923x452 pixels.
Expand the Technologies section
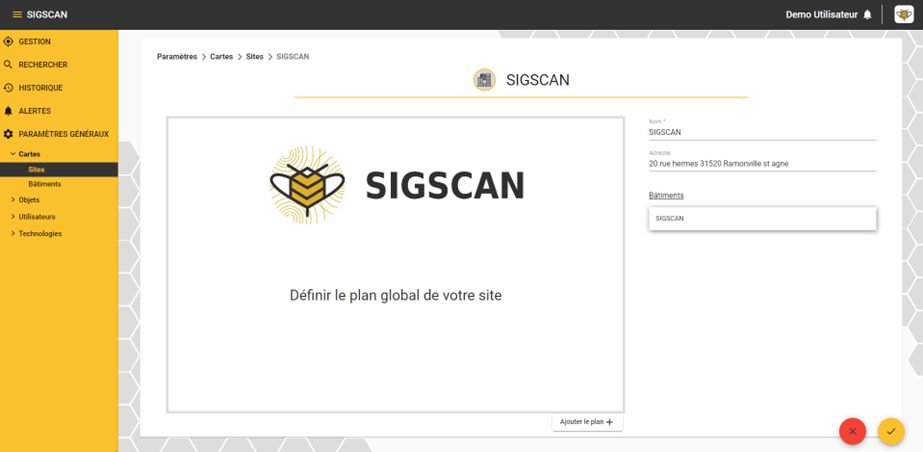(13, 234)
